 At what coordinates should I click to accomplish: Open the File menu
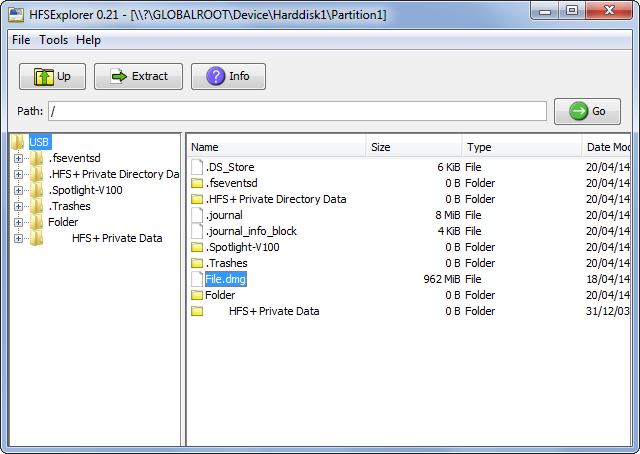pos(21,40)
